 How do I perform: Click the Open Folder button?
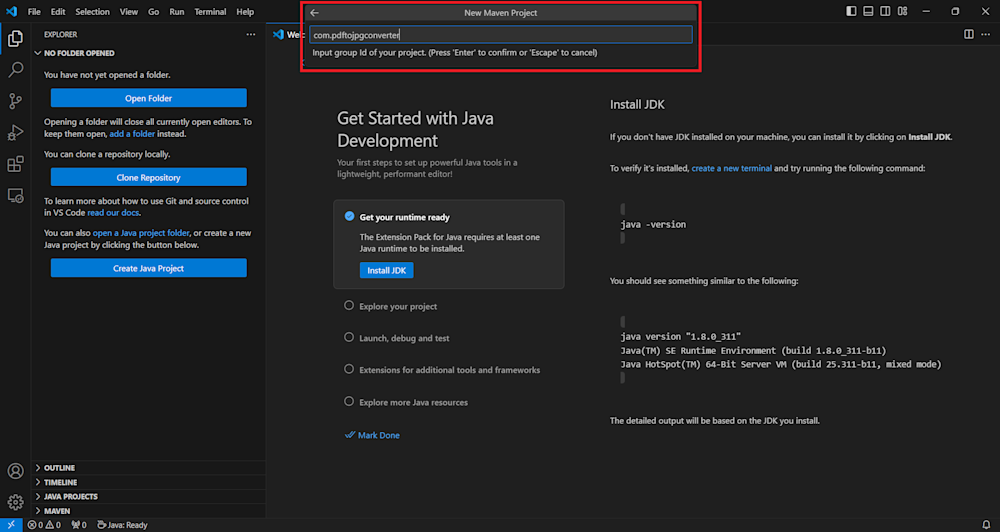click(x=149, y=98)
